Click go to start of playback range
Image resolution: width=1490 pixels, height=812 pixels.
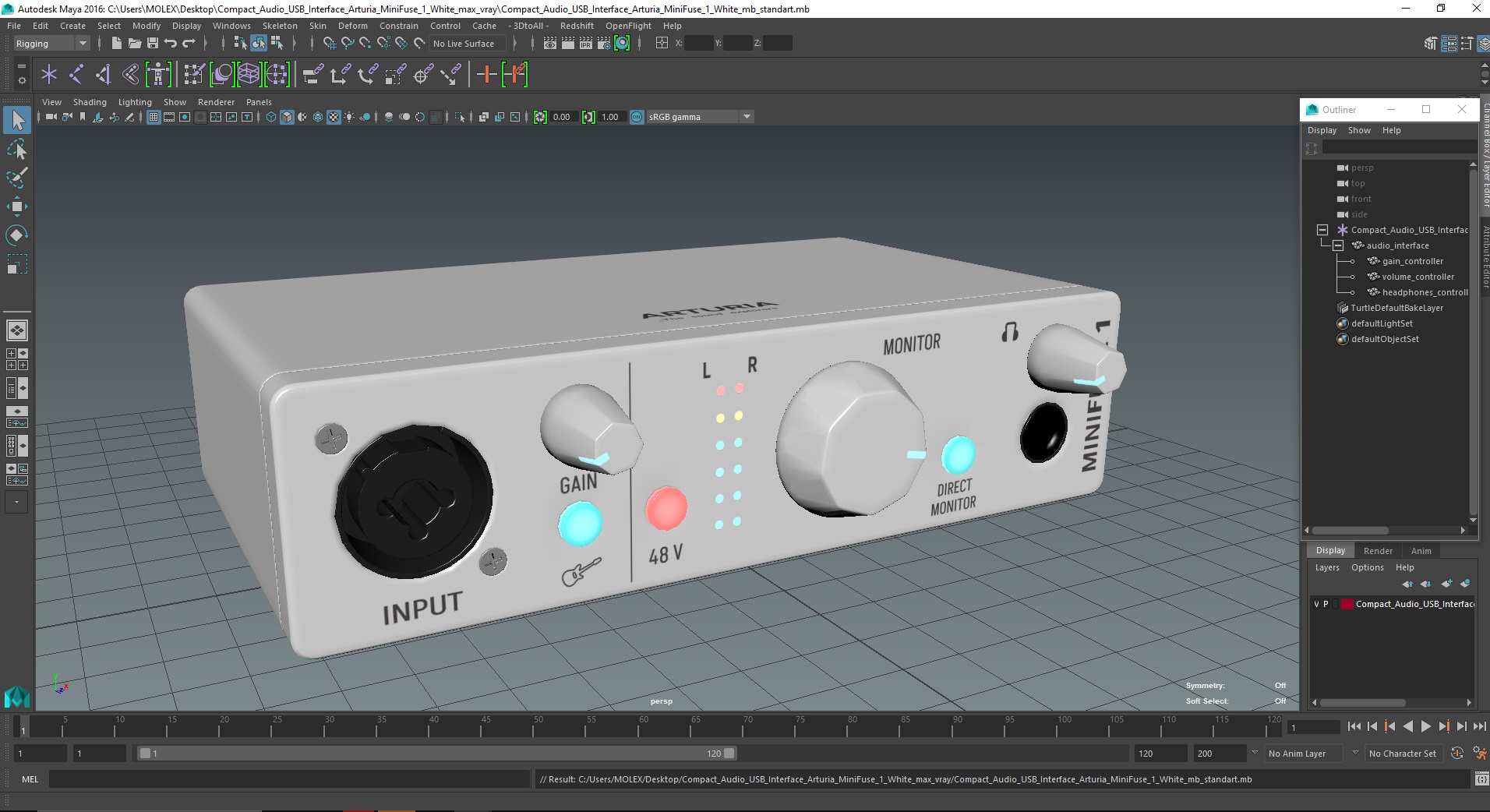(x=1354, y=726)
